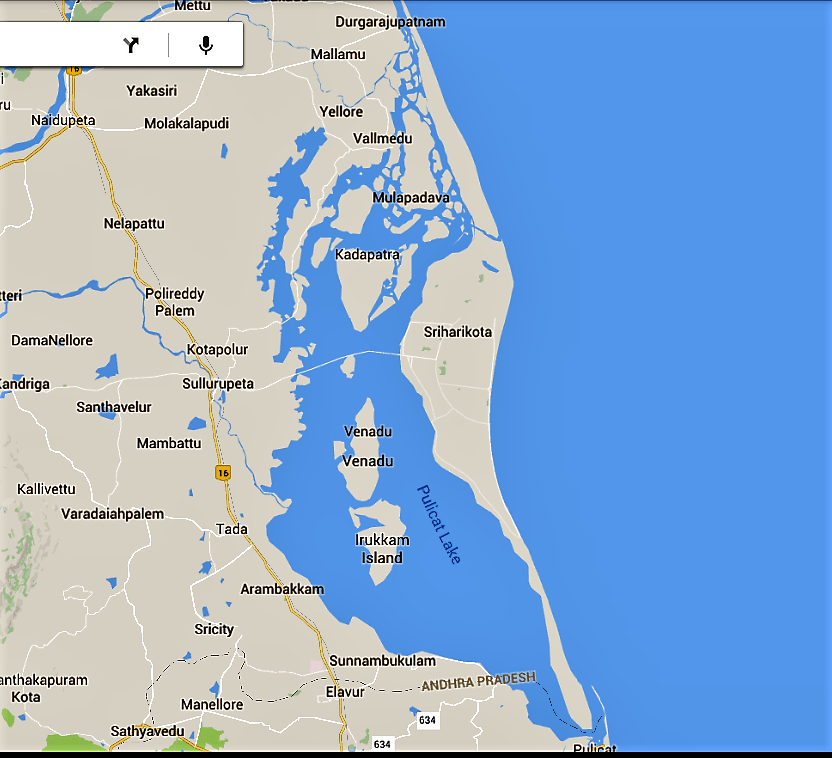The image size is (832, 758).
Task: Click on the Kadapatra label
Action: click(x=367, y=255)
